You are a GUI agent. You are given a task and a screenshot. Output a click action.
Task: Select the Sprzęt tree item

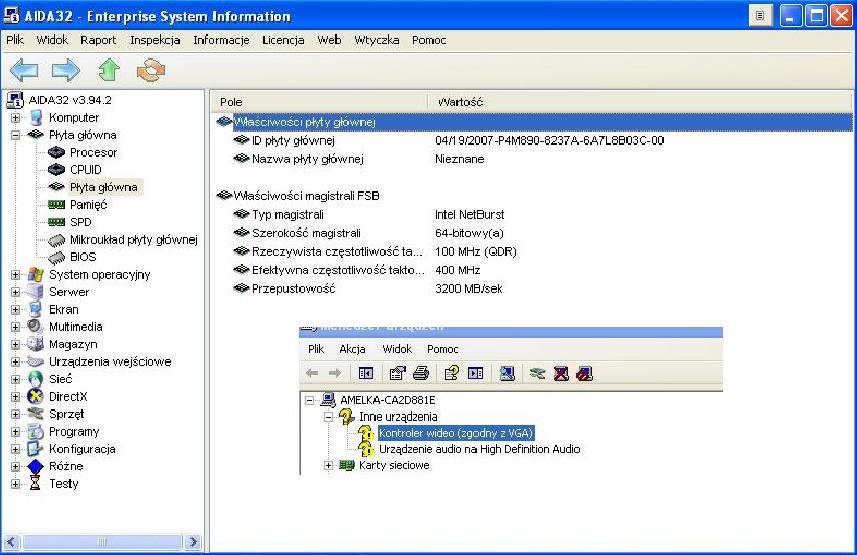pos(67,414)
